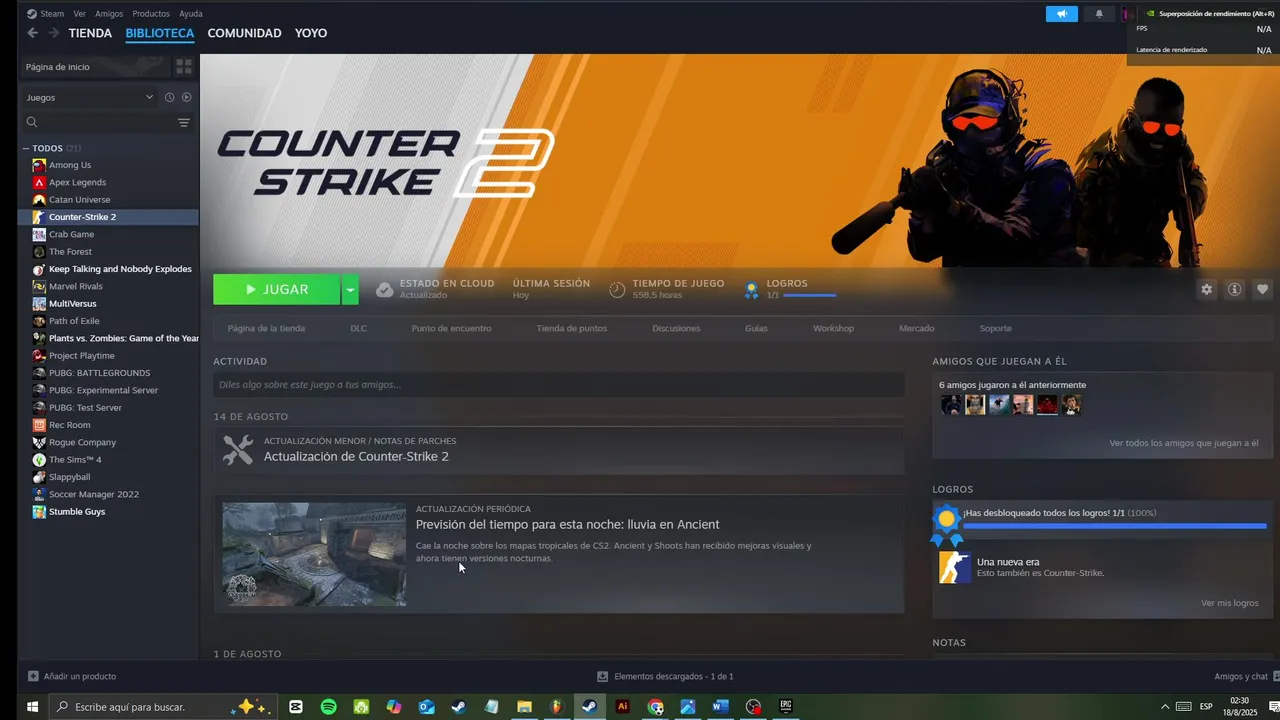Open Previsión del tiempo news headline
Viewport: 1280px width, 720px height.
(x=567, y=524)
